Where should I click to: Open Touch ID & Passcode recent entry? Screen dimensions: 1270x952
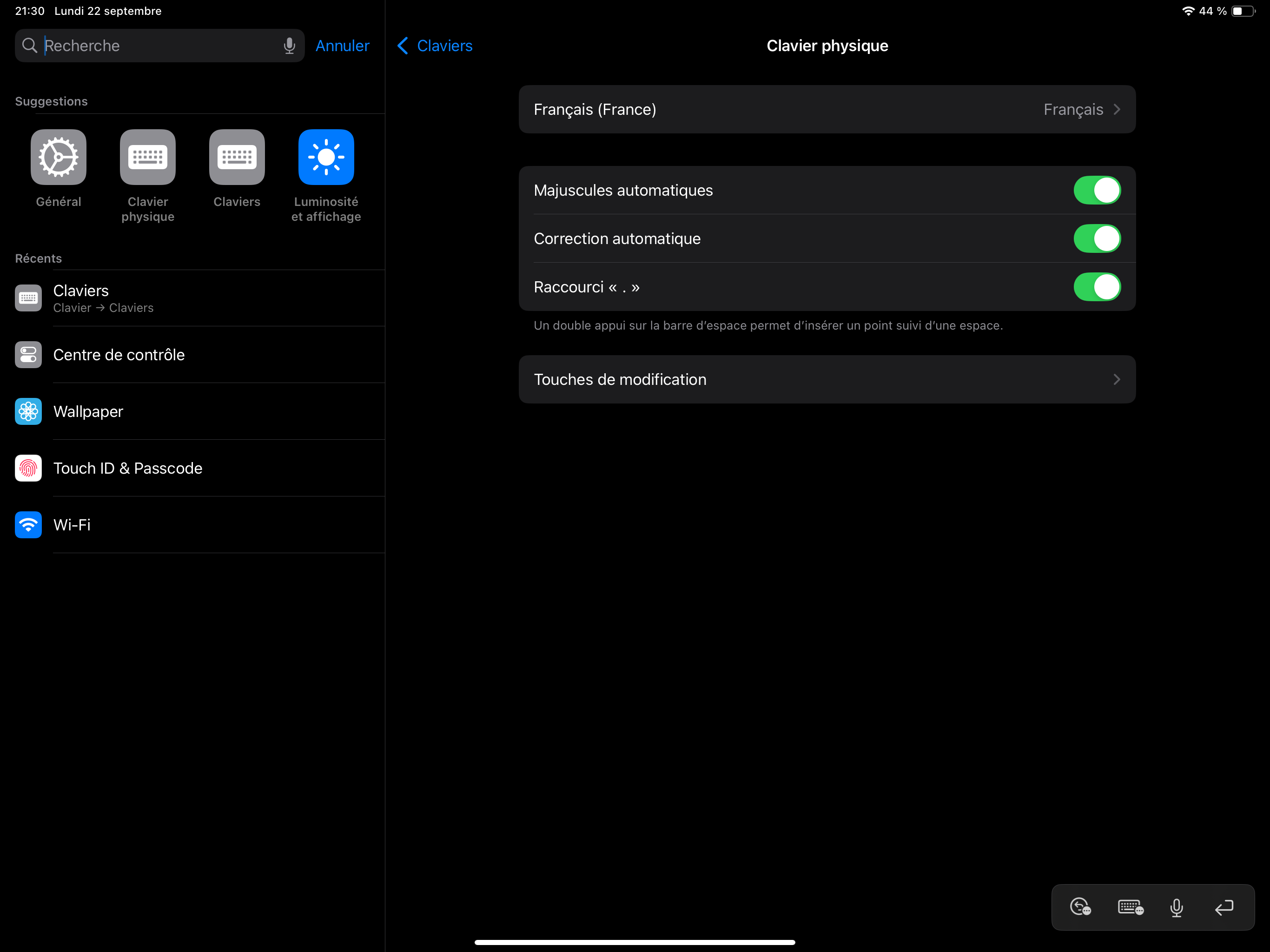pyautogui.click(x=127, y=469)
